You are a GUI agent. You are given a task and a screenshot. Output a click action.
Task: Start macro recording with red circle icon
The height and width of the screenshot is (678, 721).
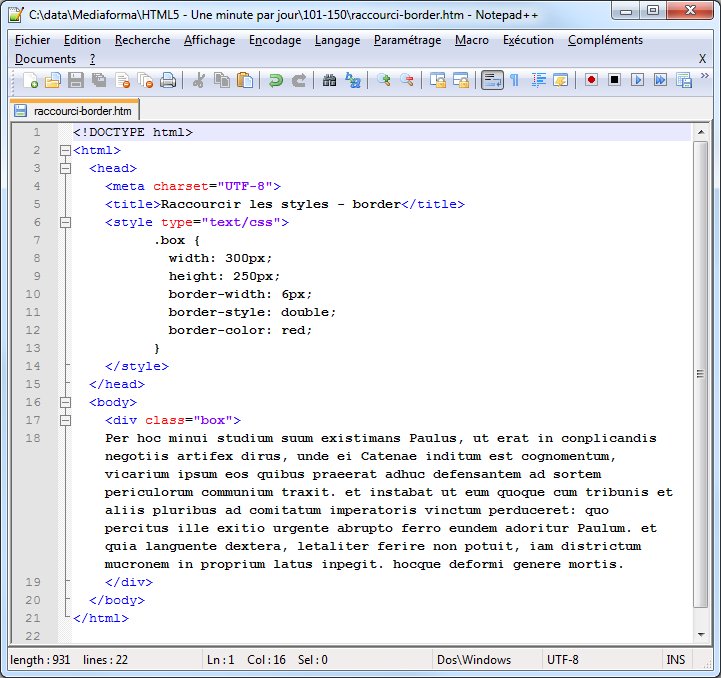[x=591, y=81]
